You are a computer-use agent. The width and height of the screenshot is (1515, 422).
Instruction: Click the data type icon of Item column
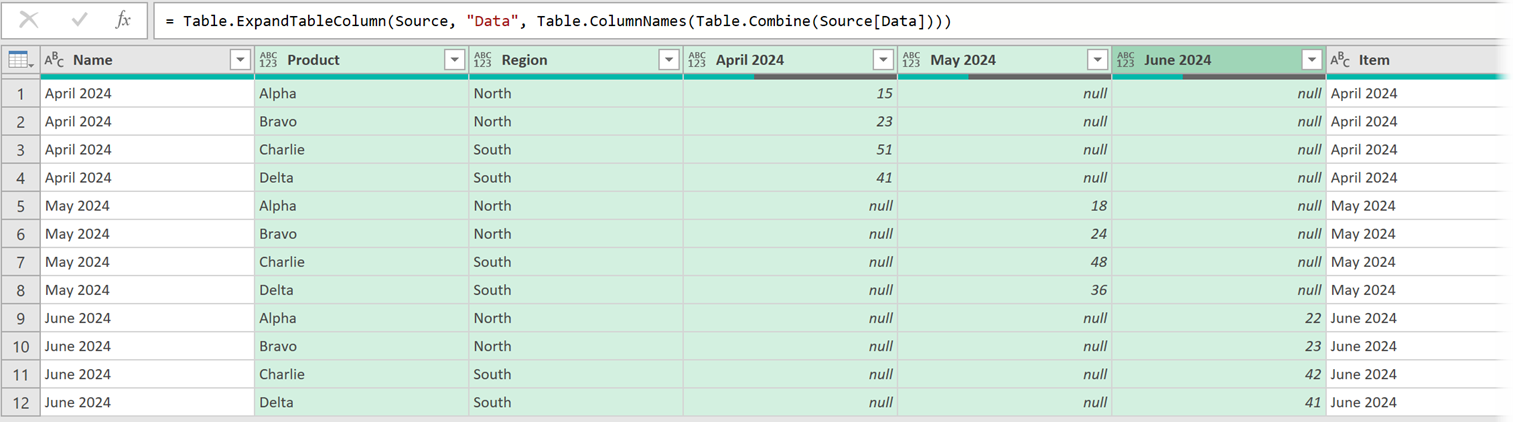(x=1340, y=61)
